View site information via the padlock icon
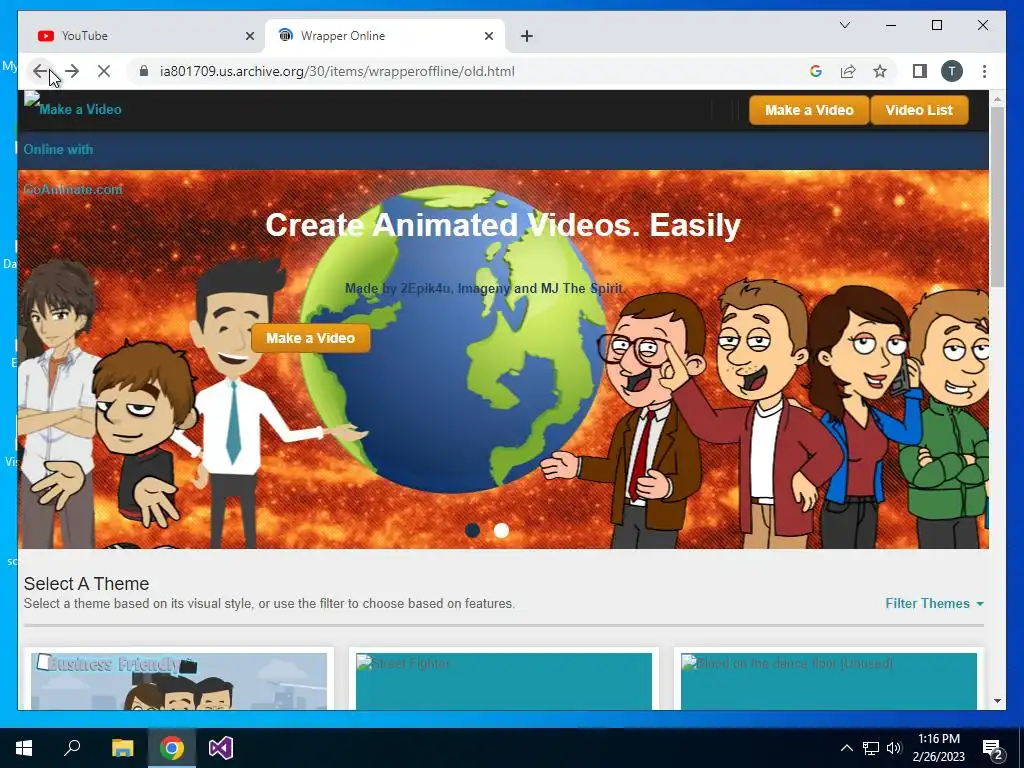Image resolution: width=1024 pixels, height=768 pixels. coord(144,71)
